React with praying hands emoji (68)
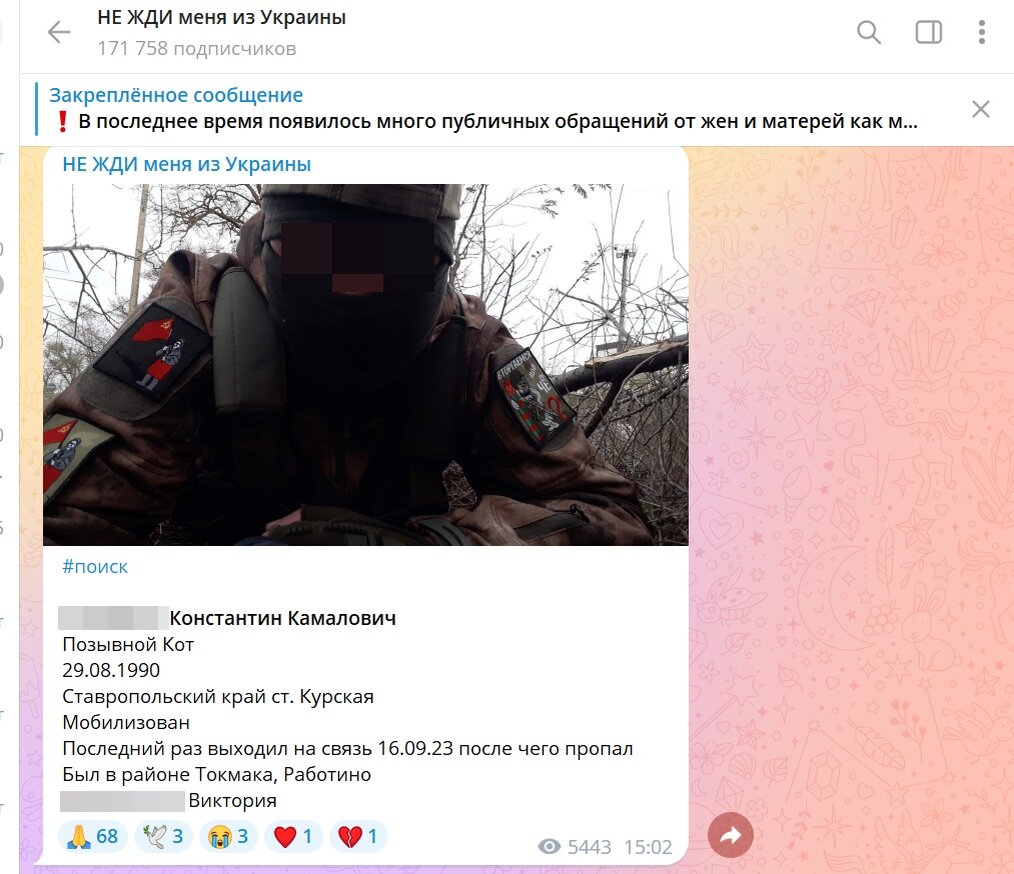Viewport: 1014px width, 874px height. [92, 836]
